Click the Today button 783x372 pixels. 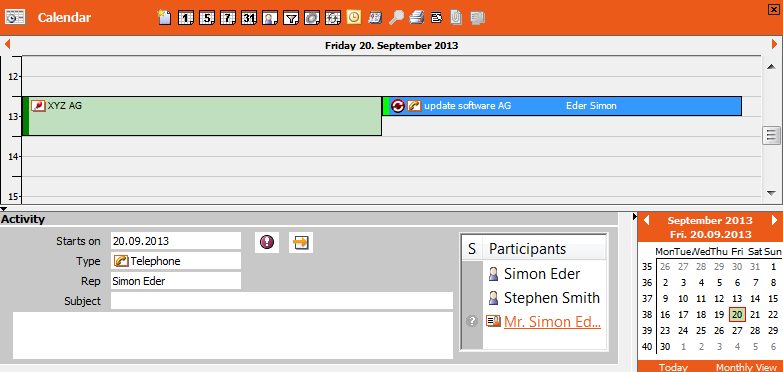click(673, 367)
